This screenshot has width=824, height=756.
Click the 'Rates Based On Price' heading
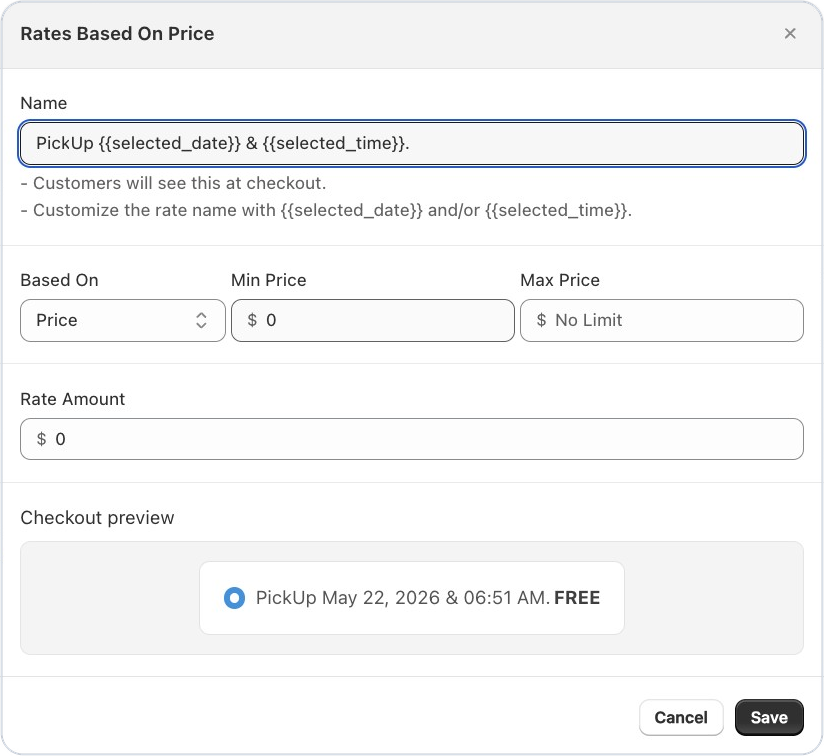(x=117, y=34)
